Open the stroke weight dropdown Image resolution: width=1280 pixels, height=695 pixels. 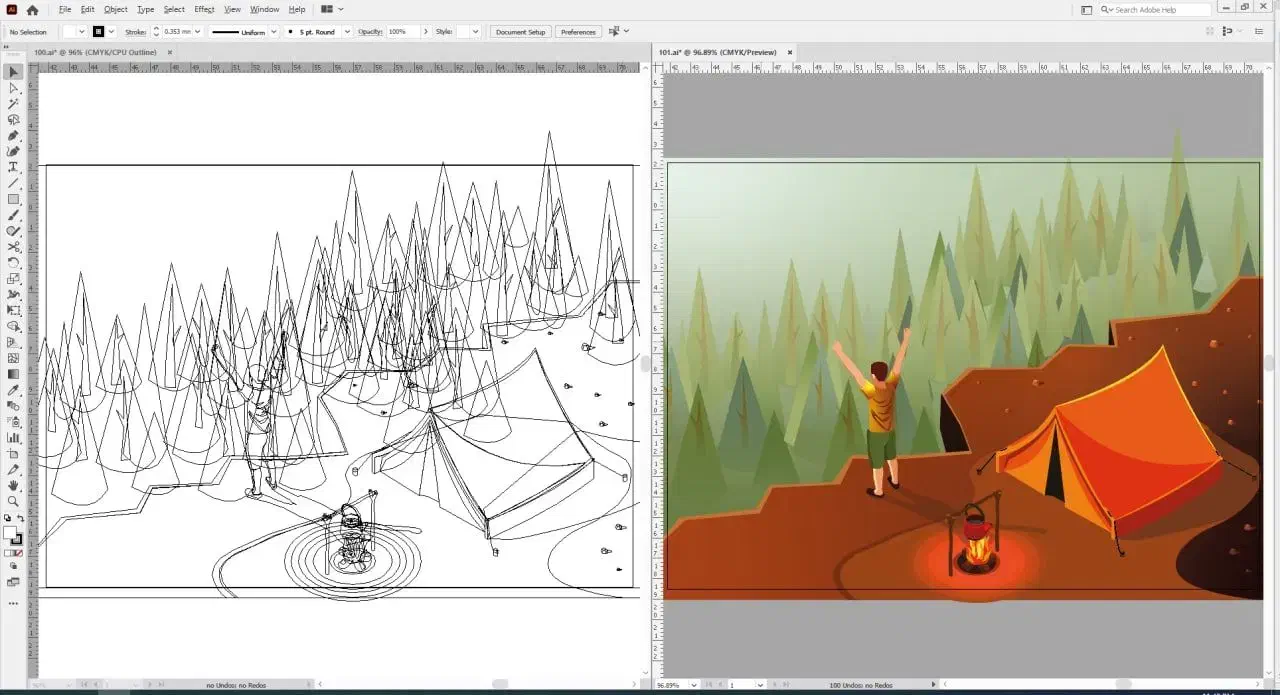pyautogui.click(x=198, y=32)
